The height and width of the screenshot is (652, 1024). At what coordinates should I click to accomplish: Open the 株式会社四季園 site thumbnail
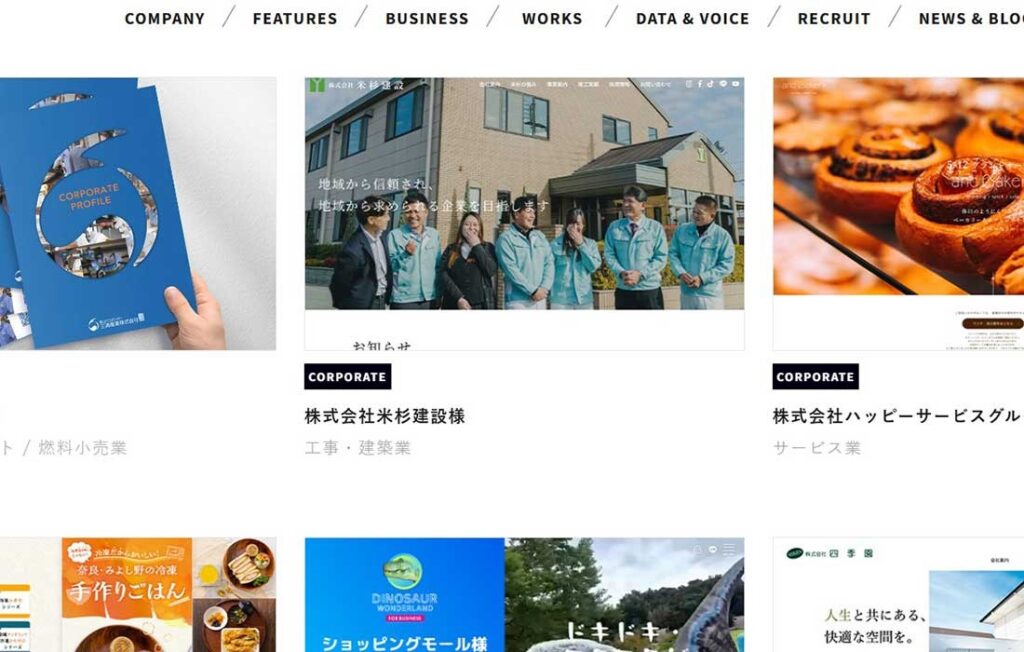[899, 595]
